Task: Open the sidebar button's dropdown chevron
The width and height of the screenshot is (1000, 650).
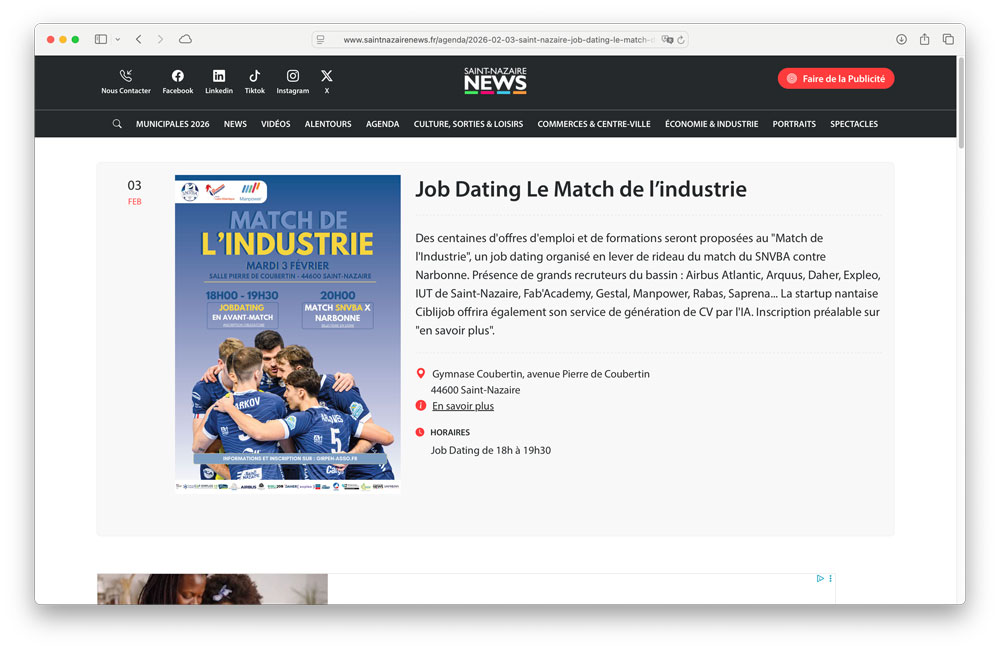Action: 116,40
